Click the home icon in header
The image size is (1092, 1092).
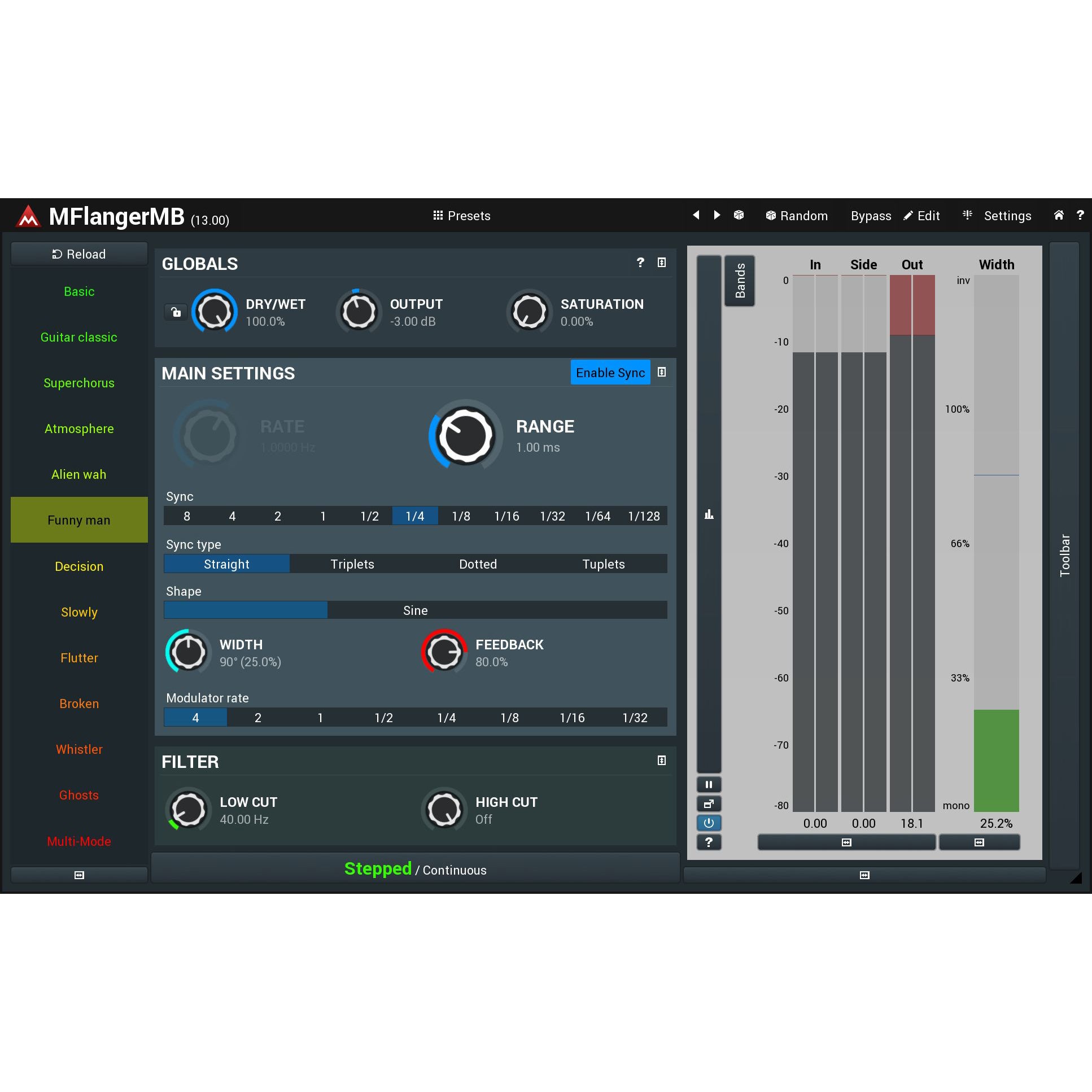point(1059,215)
